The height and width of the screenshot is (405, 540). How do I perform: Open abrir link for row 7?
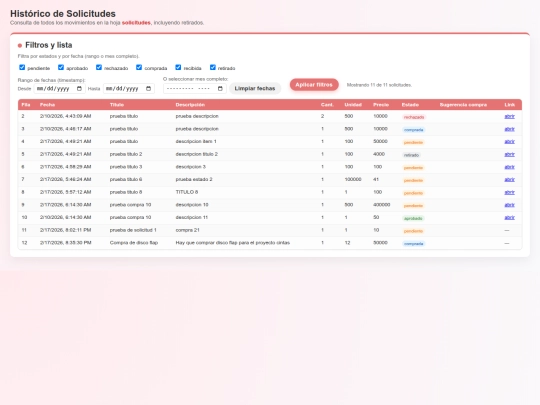pyautogui.click(x=509, y=179)
